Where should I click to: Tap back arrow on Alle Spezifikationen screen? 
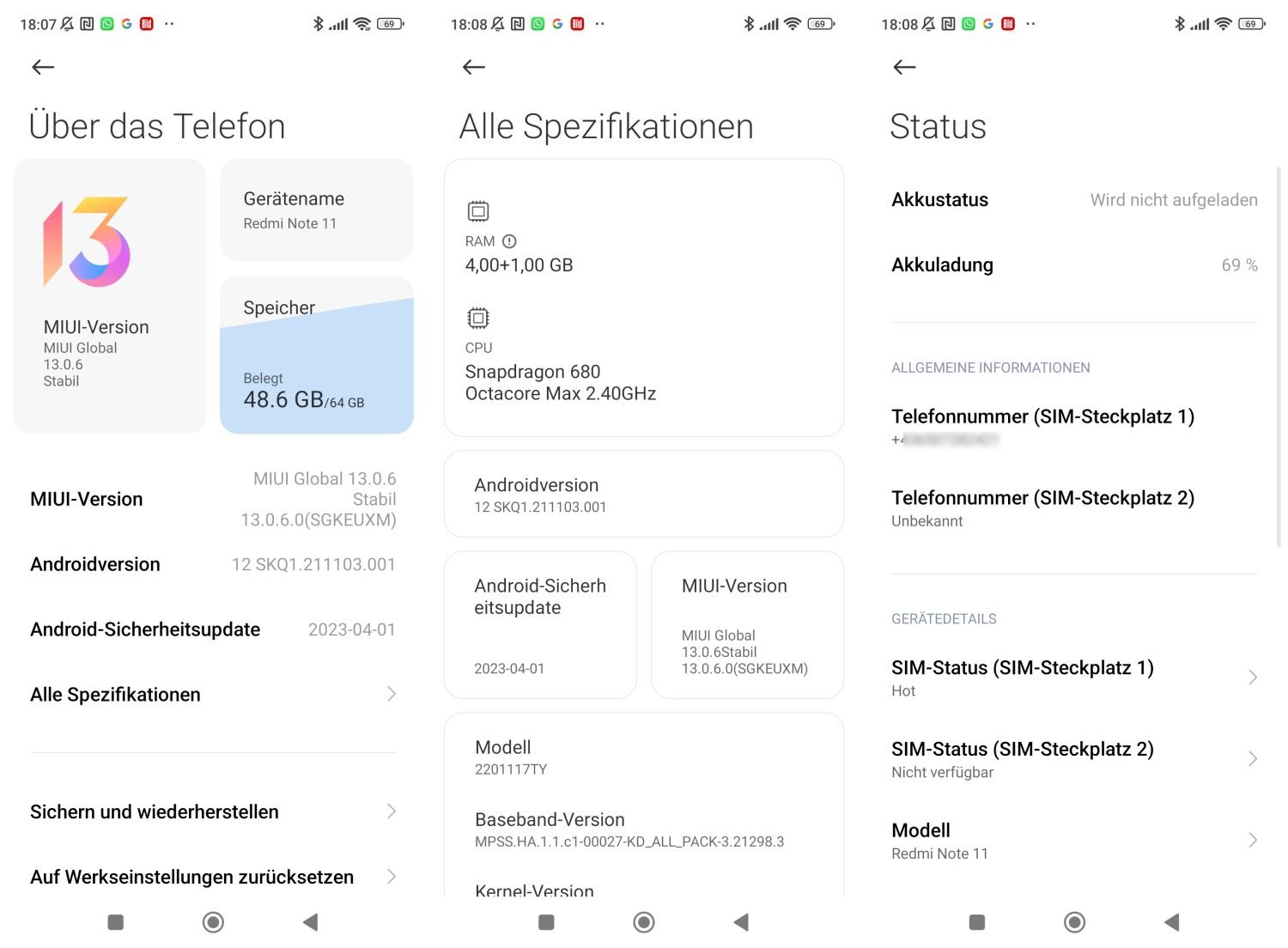474,67
